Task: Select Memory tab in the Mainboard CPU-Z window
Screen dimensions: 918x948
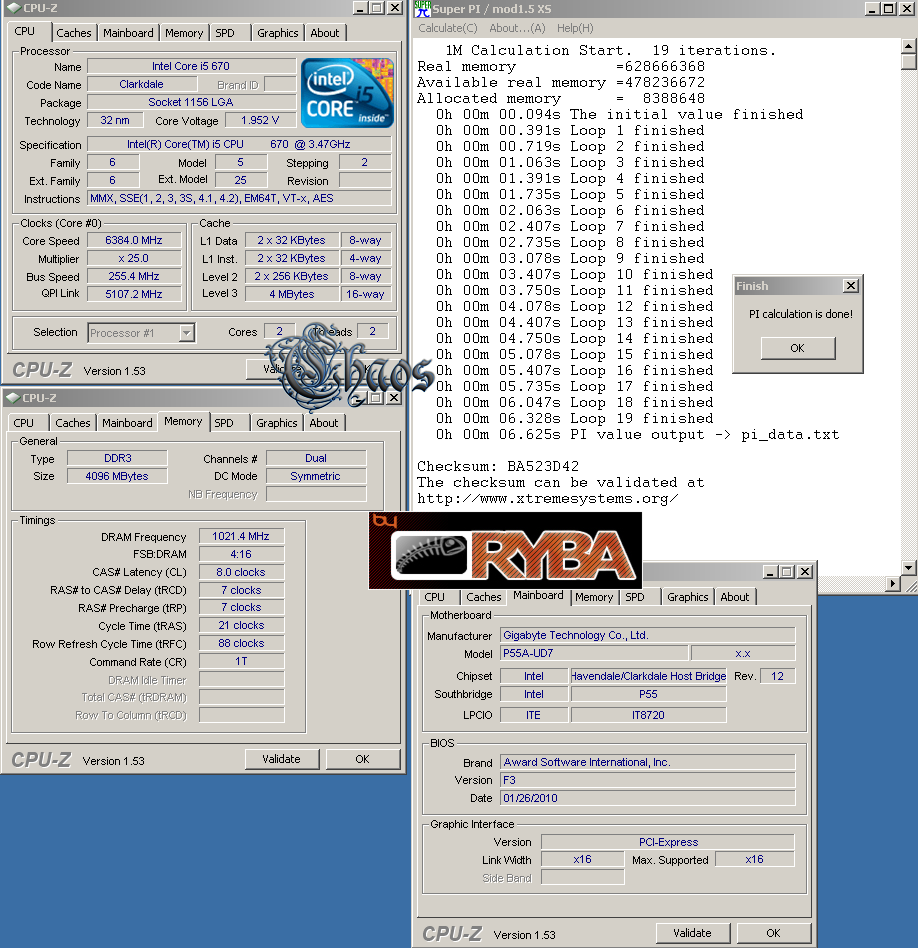Action: coord(594,597)
